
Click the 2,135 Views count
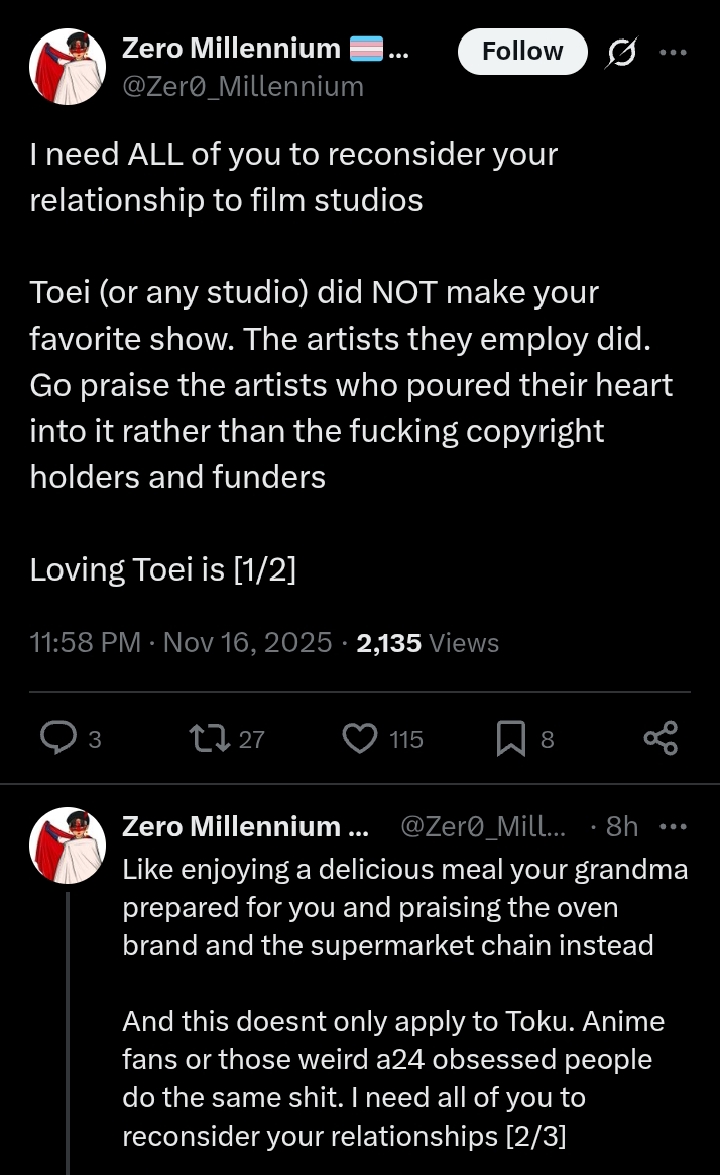pos(427,643)
